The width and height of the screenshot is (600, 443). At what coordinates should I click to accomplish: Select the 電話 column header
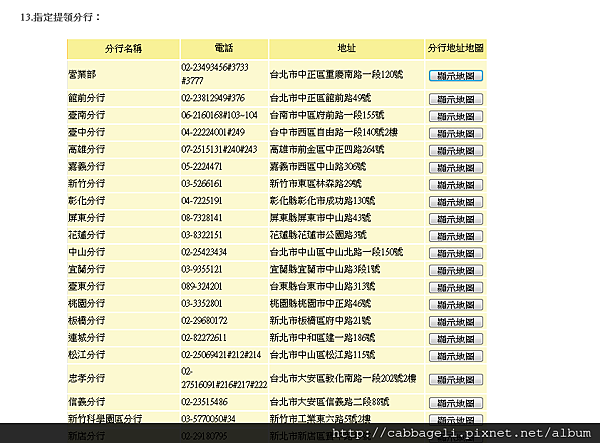(224, 49)
